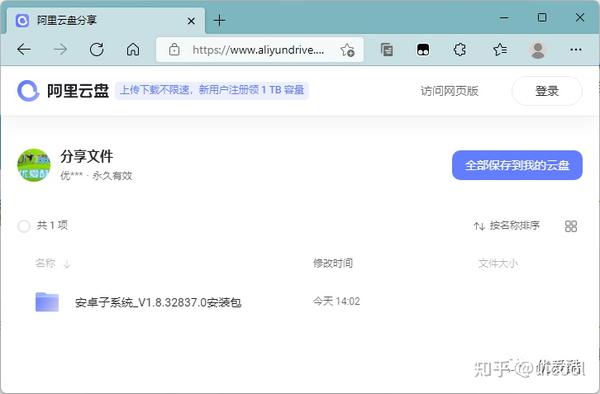Open browser settings and more menu
Screen dimensions: 600x394
pos(576,50)
